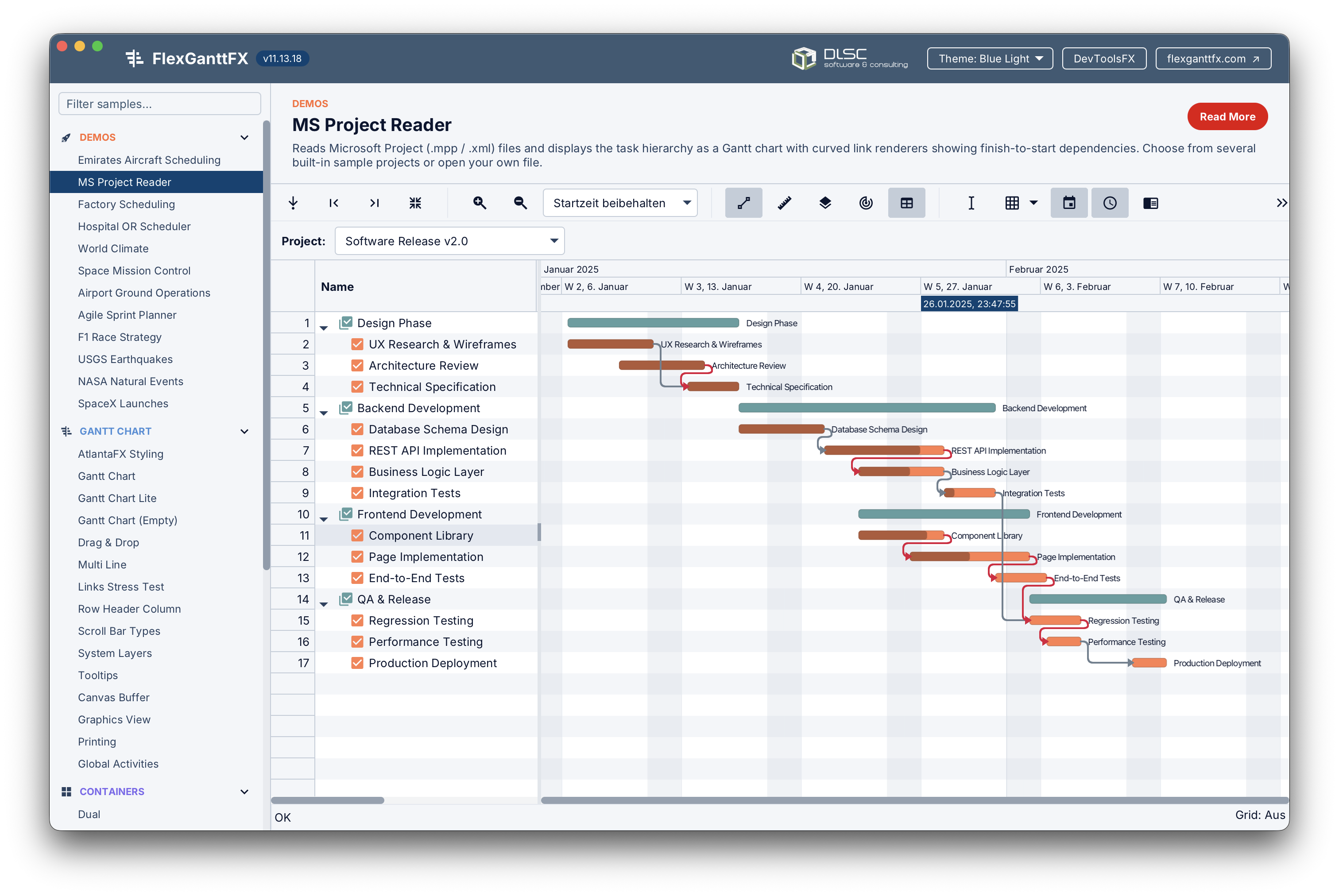Click the grid toolbar icon
The height and width of the screenshot is (896, 1339).
(1012, 203)
